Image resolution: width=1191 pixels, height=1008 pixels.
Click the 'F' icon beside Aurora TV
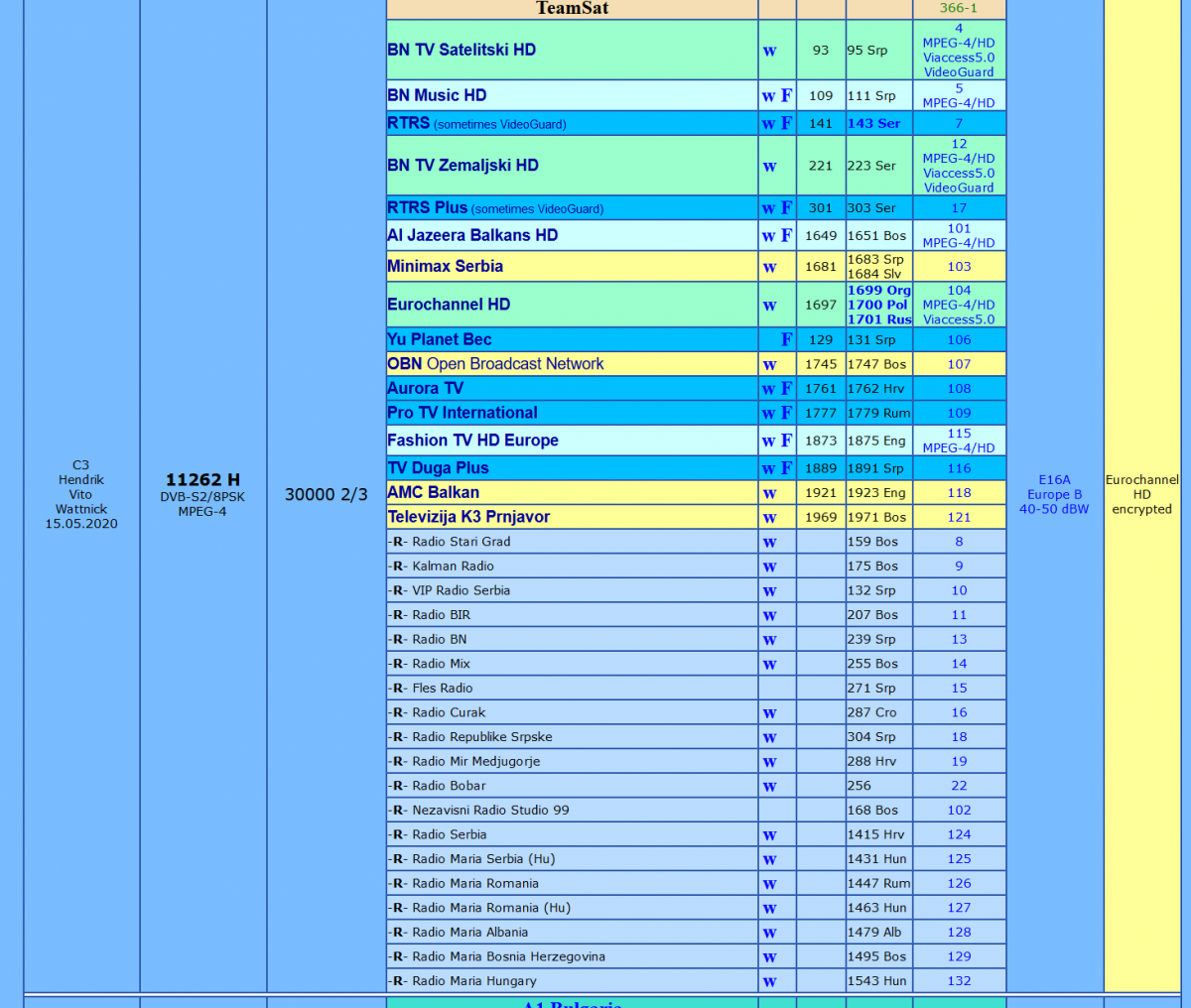coord(787,389)
